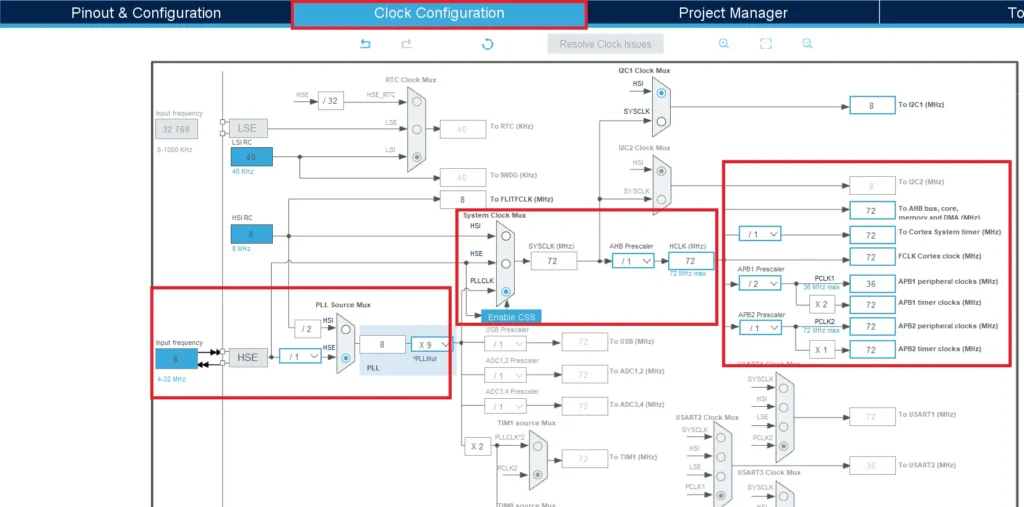
Task: Click the LSE oscillator block
Action: [248, 129]
